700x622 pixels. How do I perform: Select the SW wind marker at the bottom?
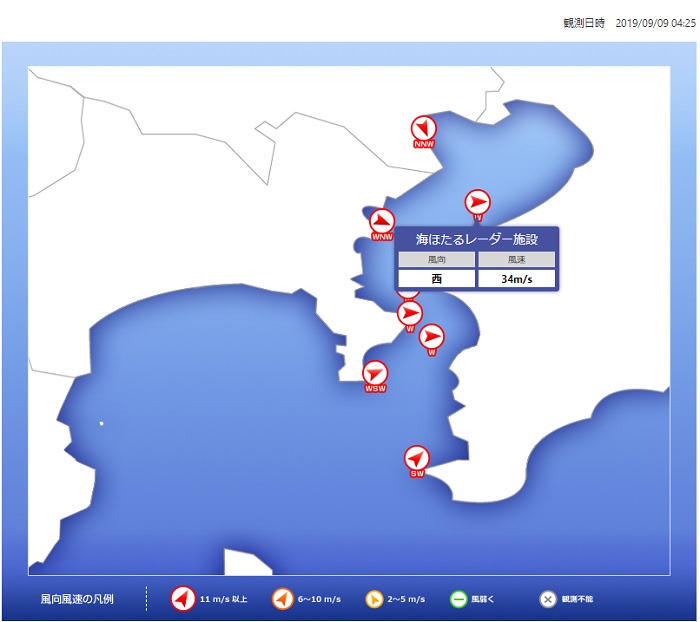(417, 459)
